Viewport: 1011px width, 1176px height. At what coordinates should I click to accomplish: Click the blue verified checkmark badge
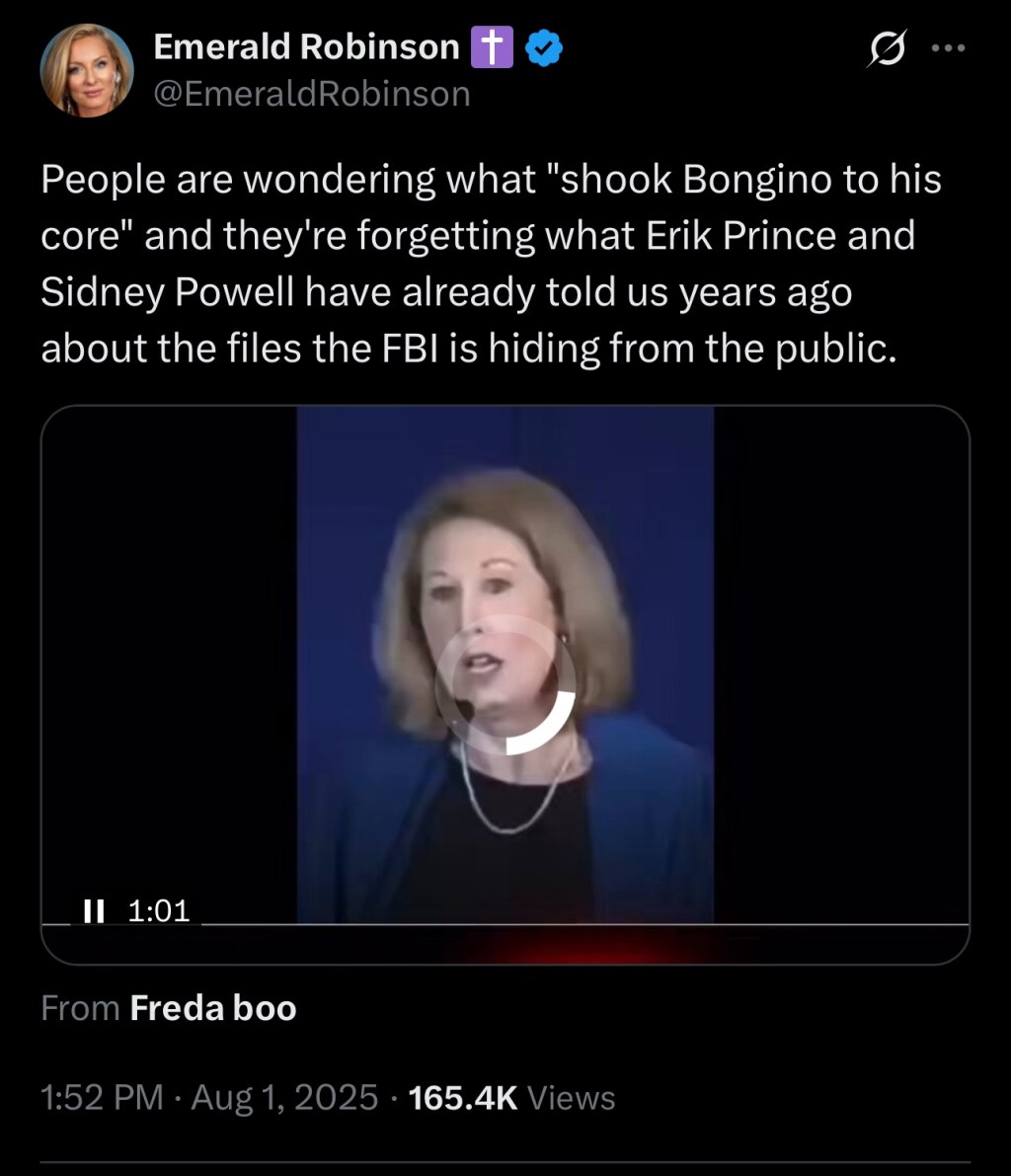pyautogui.click(x=544, y=48)
